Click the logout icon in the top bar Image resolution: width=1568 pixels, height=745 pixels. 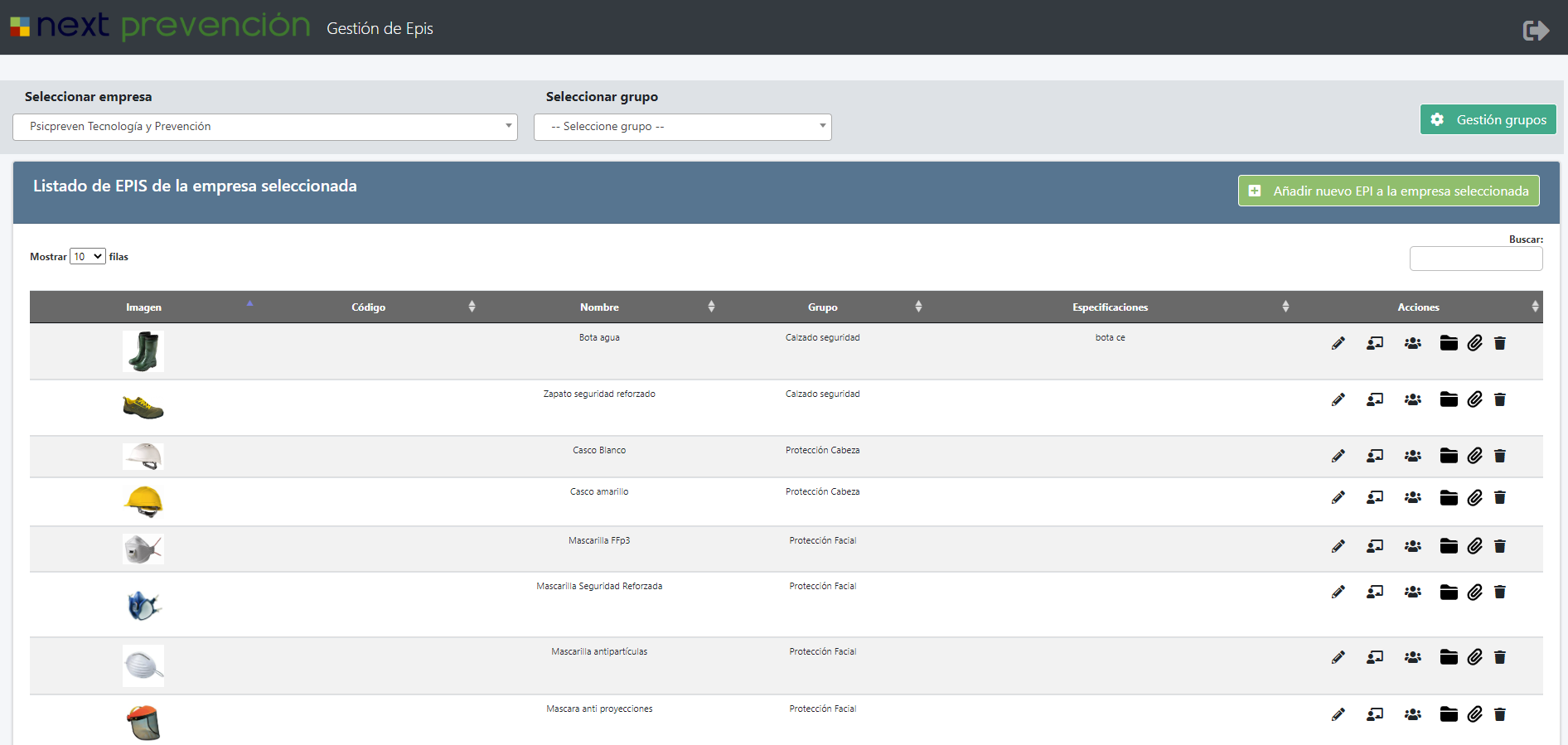1536,31
